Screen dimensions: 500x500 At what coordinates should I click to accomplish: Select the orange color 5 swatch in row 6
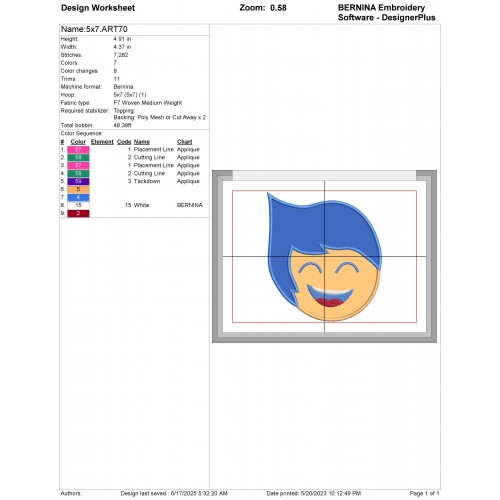[x=78, y=189]
